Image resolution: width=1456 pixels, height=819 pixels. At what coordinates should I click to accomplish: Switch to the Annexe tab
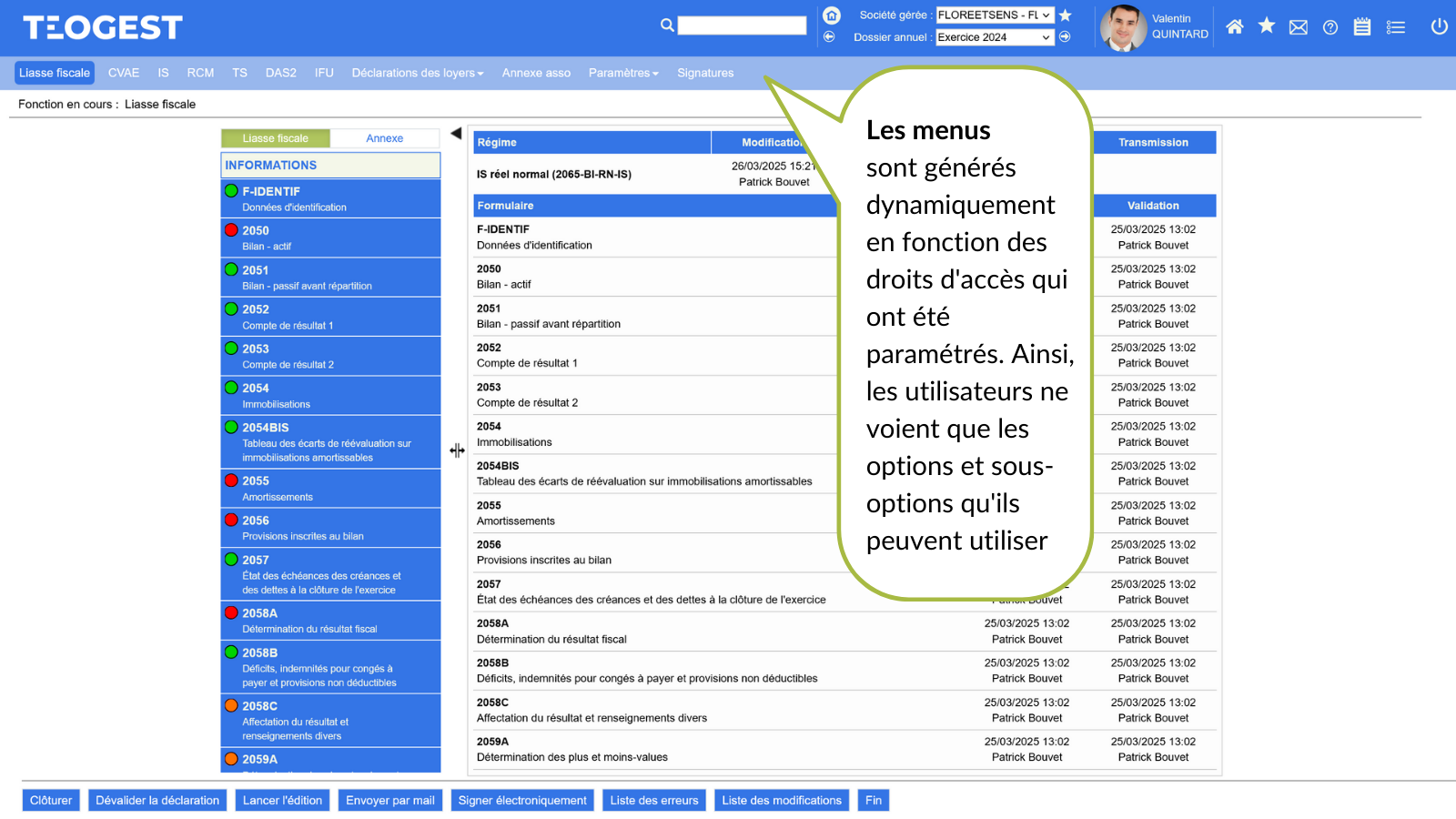click(x=384, y=138)
